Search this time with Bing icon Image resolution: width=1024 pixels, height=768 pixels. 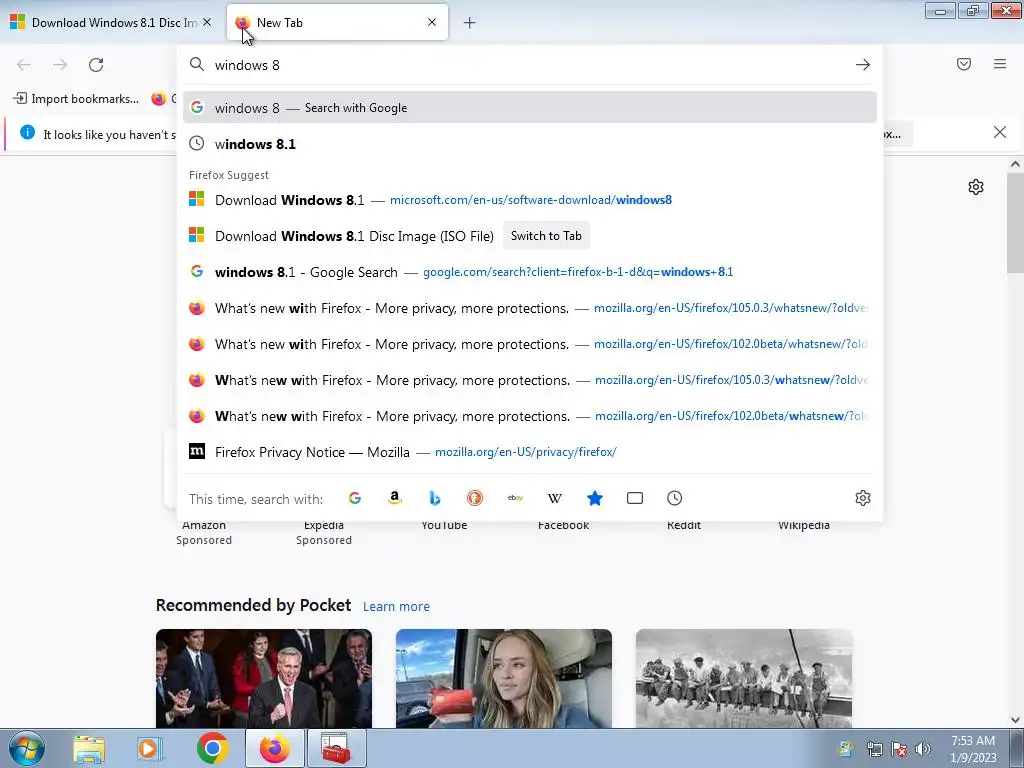pyautogui.click(x=435, y=498)
